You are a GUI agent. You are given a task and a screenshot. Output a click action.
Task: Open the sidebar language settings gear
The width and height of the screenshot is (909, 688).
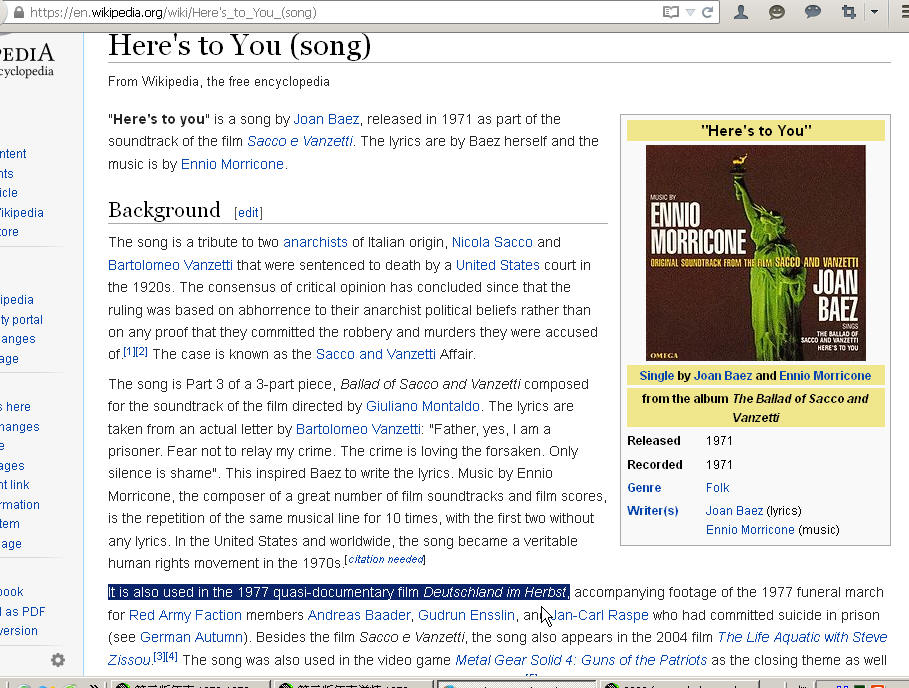57,660
